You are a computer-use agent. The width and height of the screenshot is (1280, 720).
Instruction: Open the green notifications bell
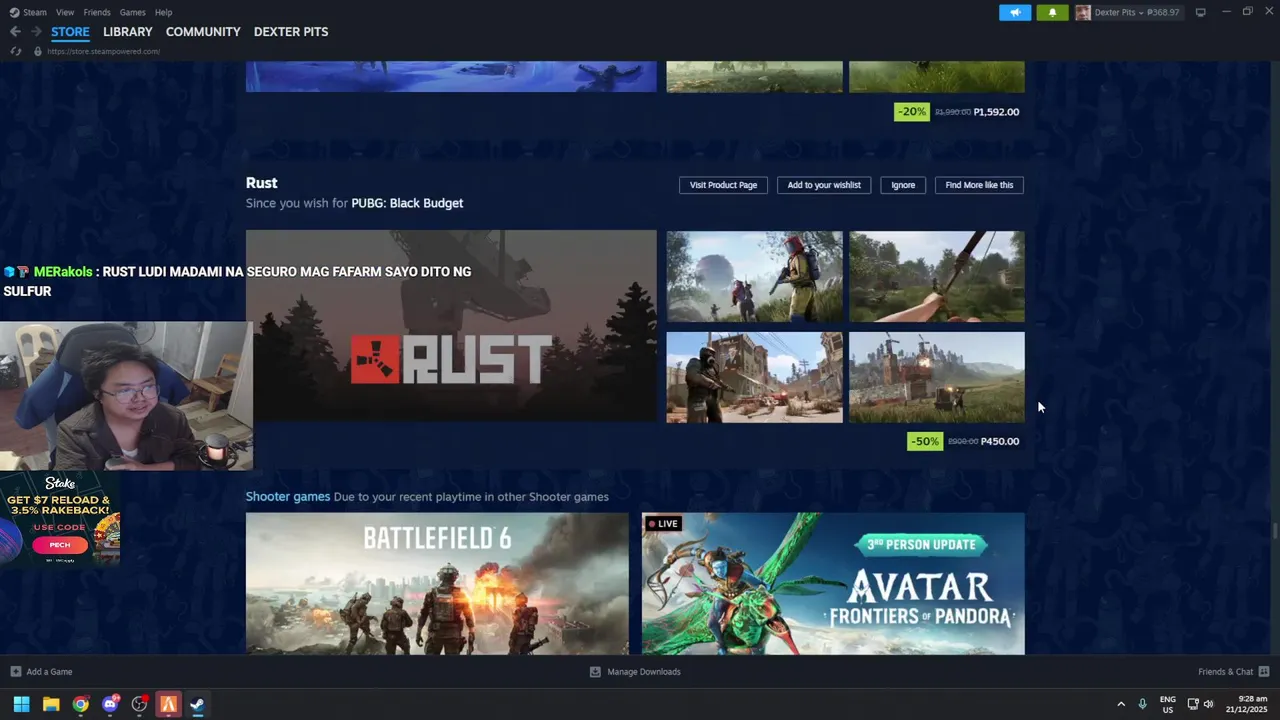[x=1052, y=13]
